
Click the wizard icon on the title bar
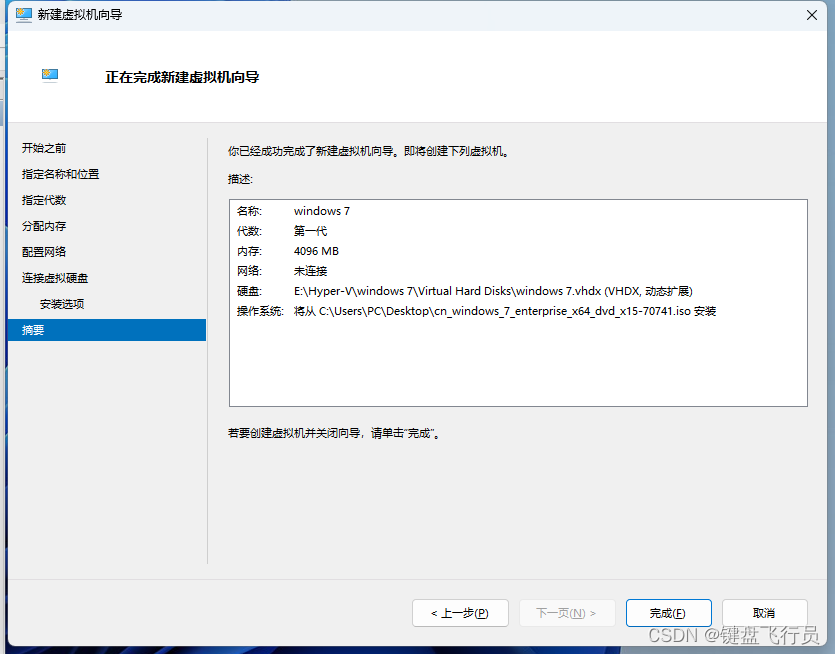click(x=22, y=15)
